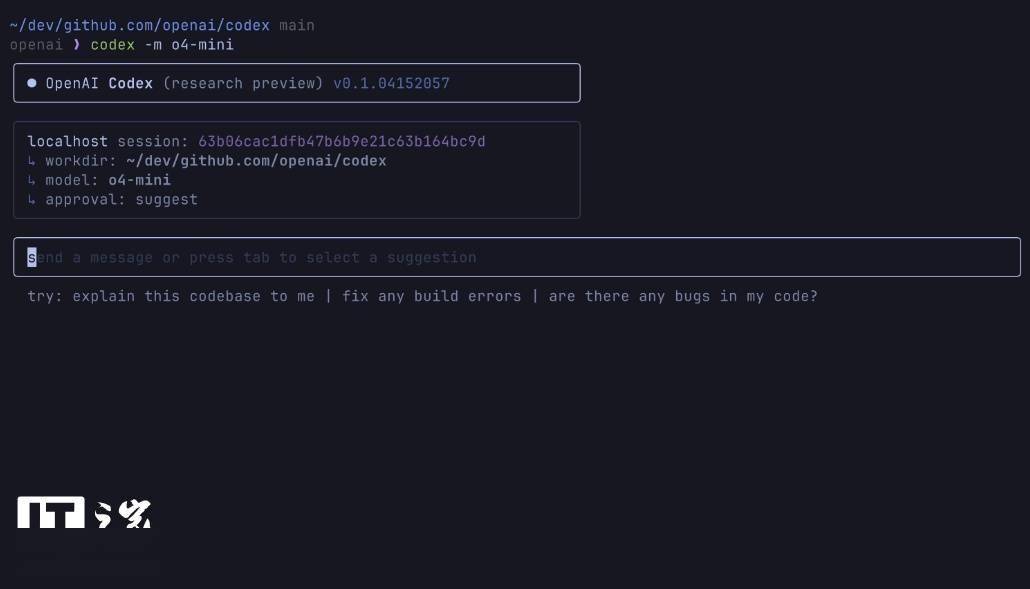Click the workdir path in session box

(x=256, y=161)
